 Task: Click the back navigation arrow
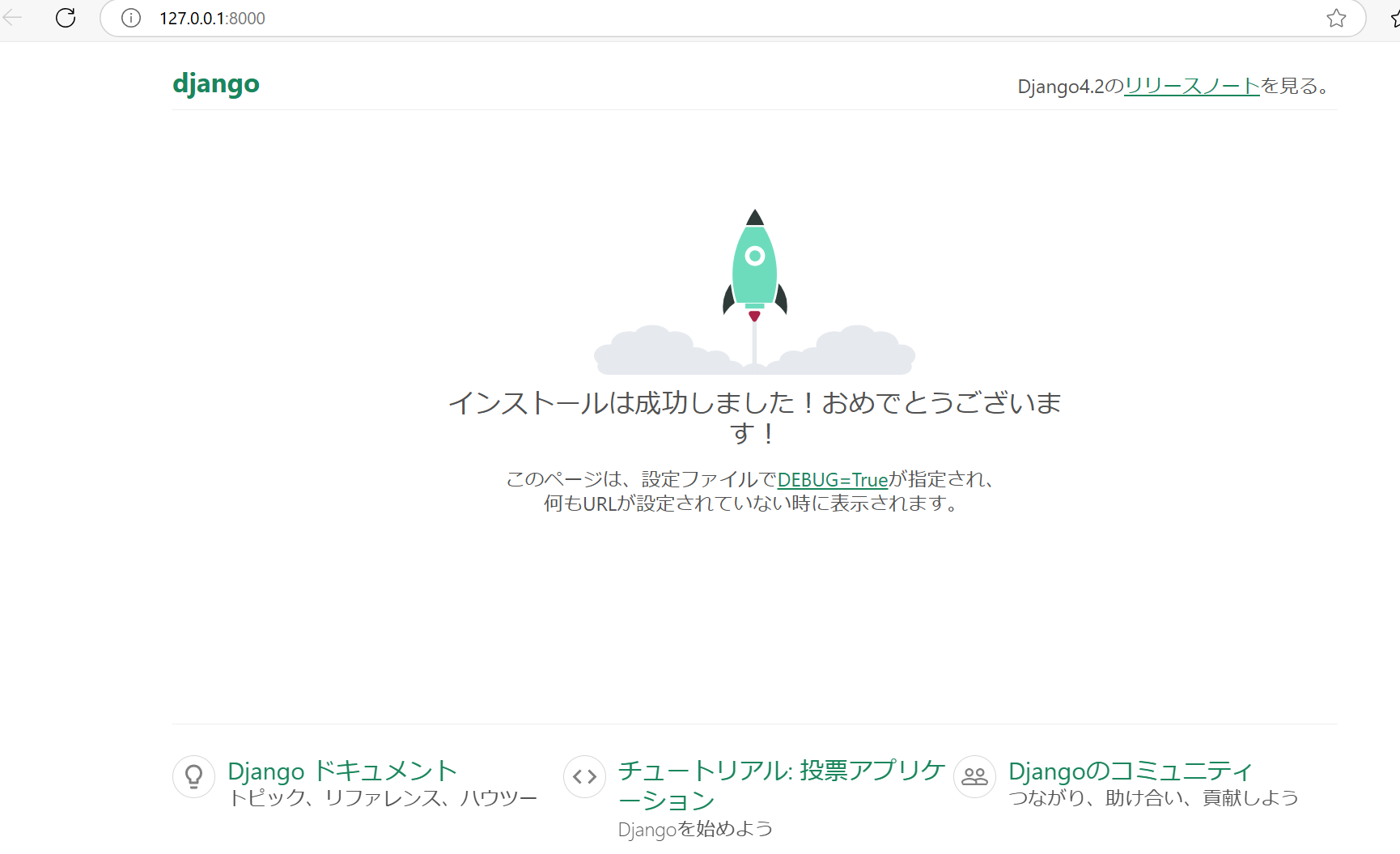pyautogui.click(x=13, y=17)
